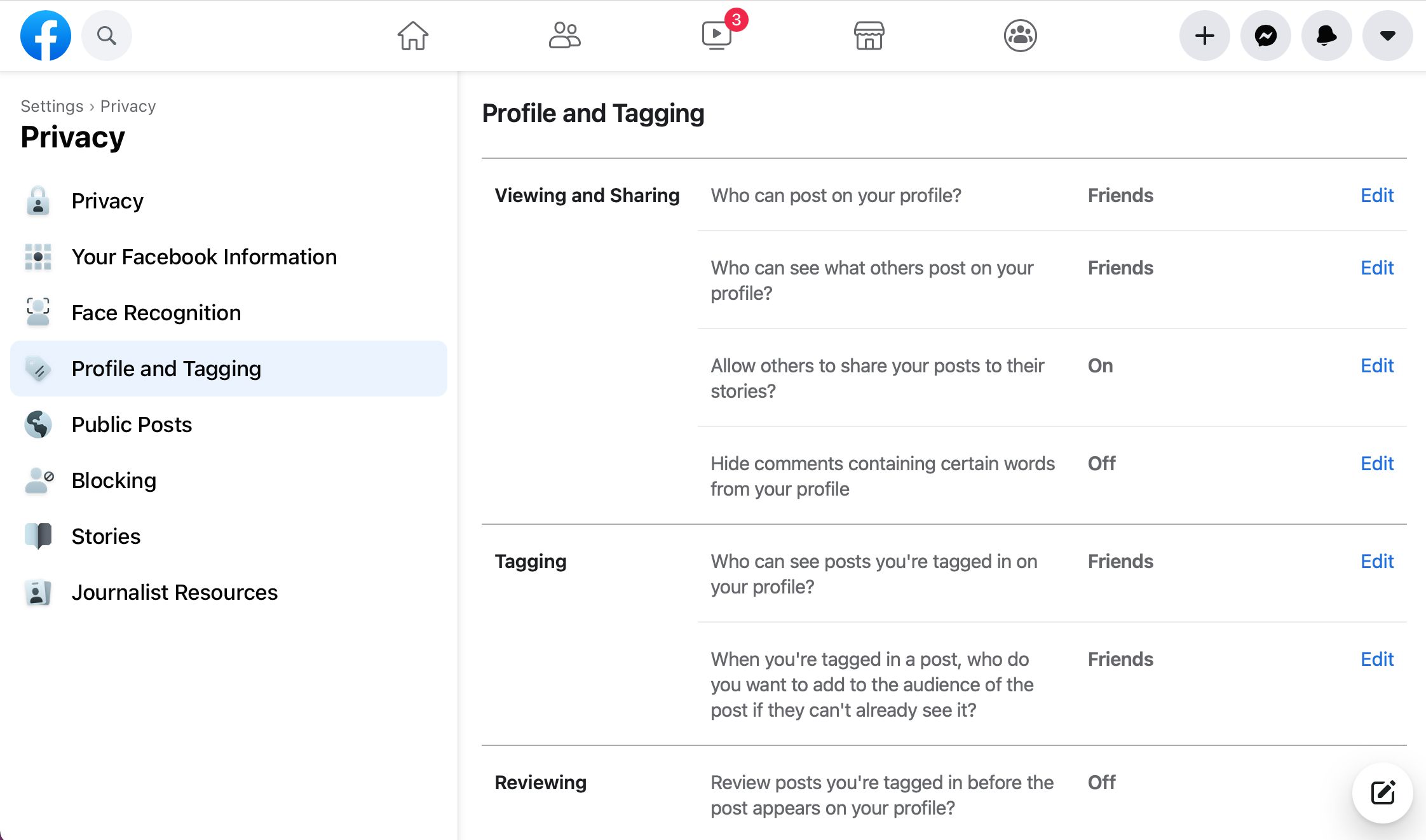This screenshot has height=840, width=1426.
Task: Toggle 'Allow others to share your posts' On
Action: coord(1376,365)
